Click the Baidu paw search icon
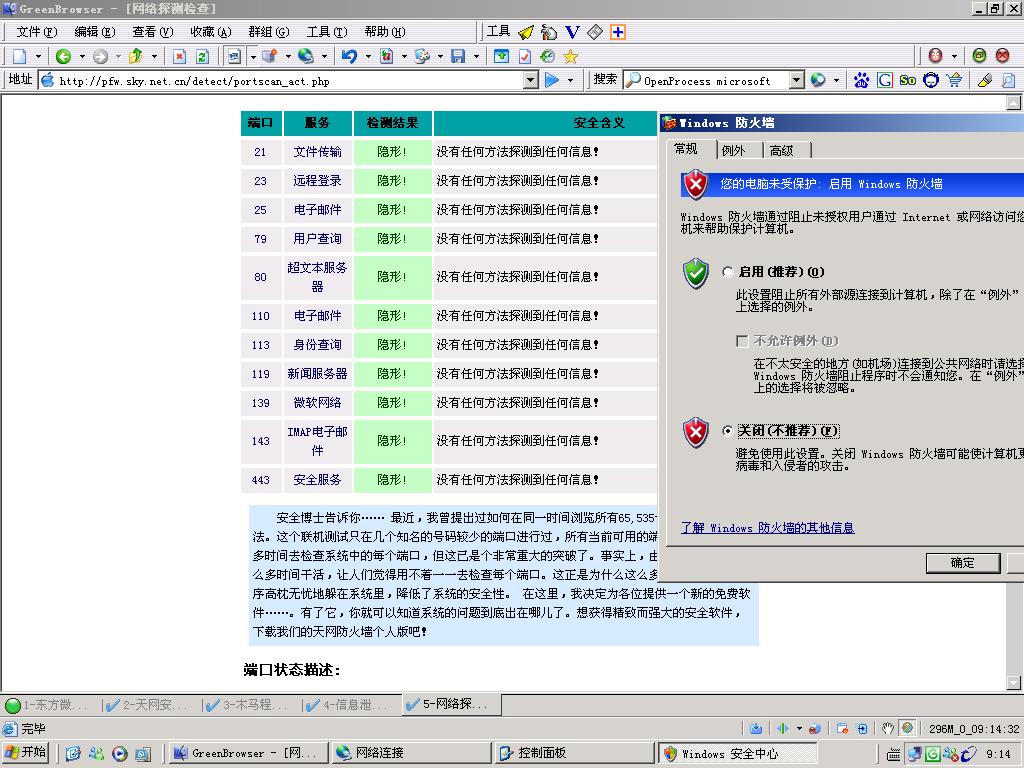Screen dimensions: 1024x768 point(861,80)
